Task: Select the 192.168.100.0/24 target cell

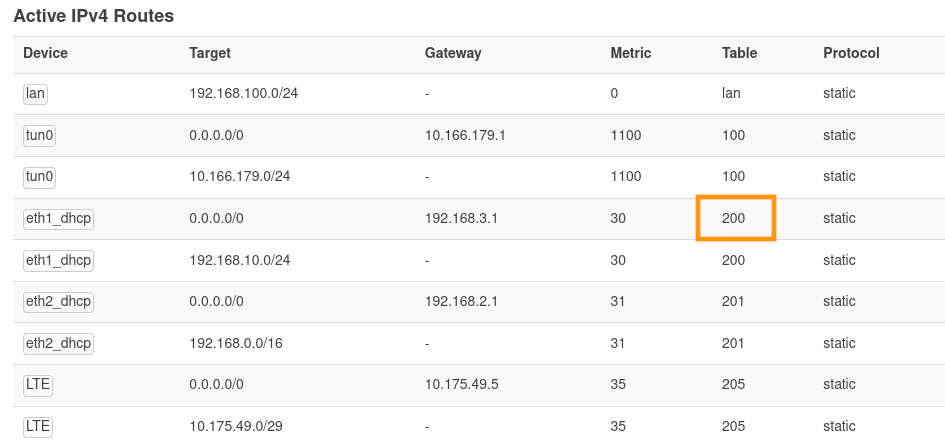Action: tap(244, 93)
